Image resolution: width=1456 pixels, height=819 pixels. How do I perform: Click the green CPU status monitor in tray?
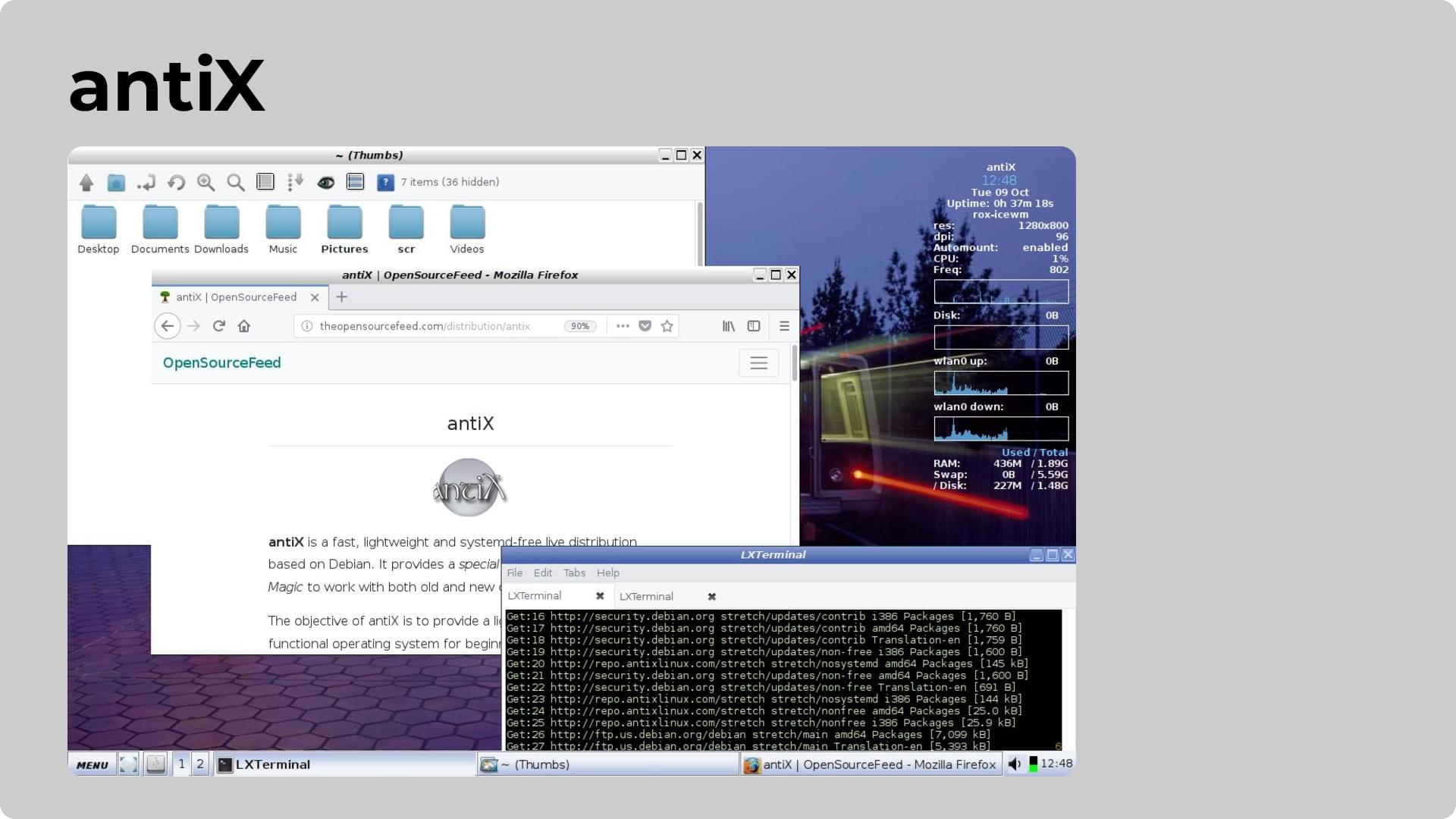pyautogui.click(x=1033, y=764)
